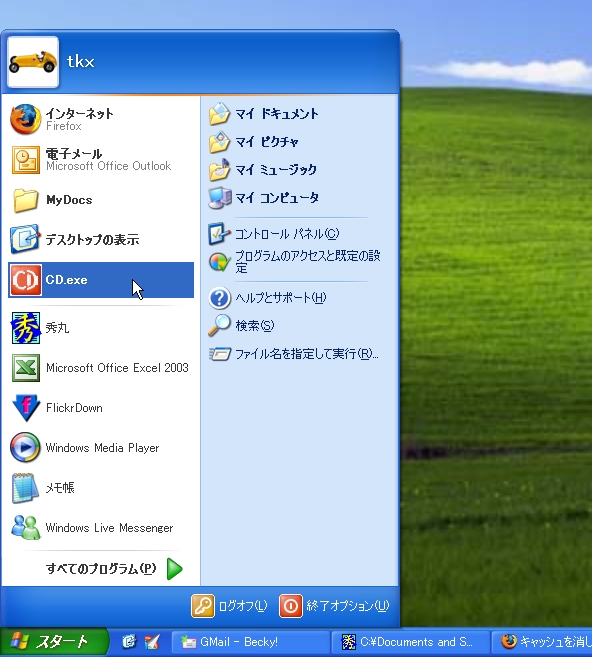Expand すべてのプログラム menu arrow
The image size is (592, 657).
pyautogui.click(x=174, y=569)
